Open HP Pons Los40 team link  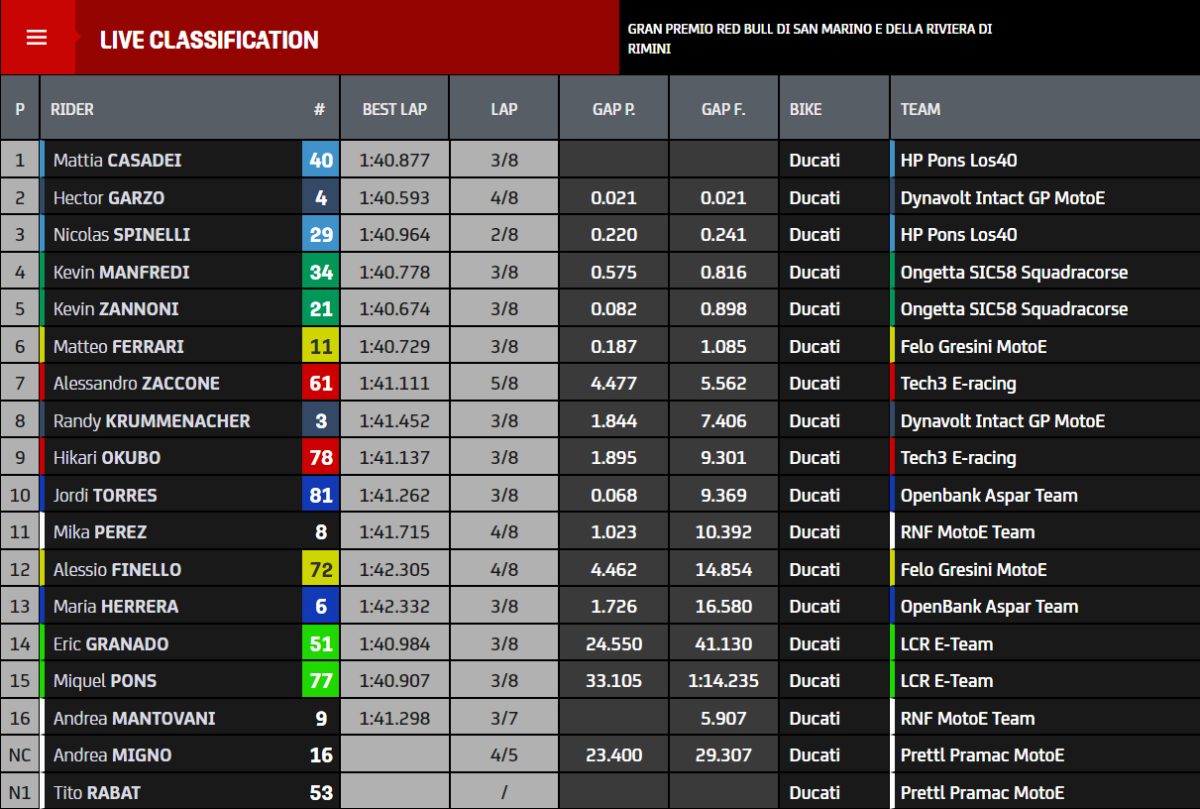click(946, 160)
